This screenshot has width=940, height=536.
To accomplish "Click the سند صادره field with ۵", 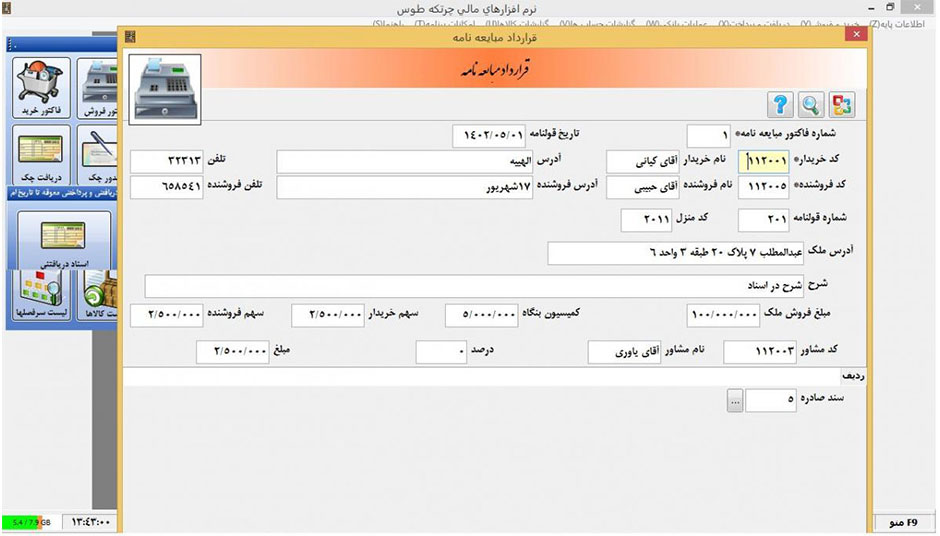I will [771, 401].
